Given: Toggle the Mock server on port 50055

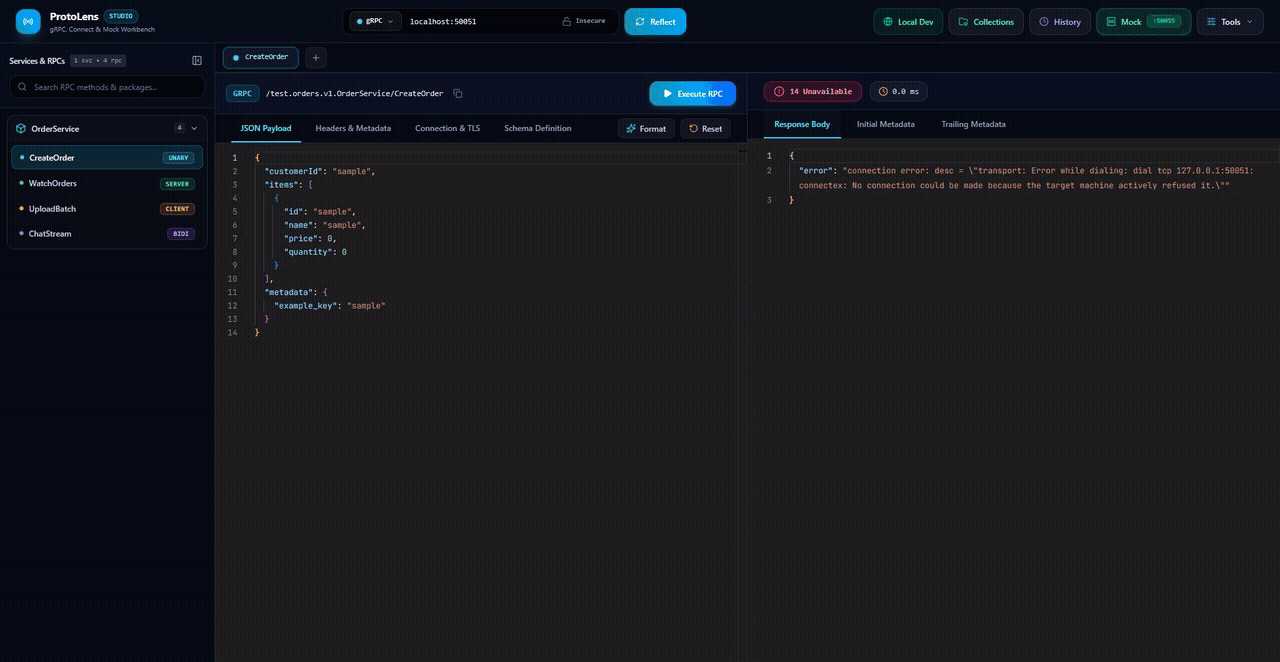Looking at the screenshot, I should pos(1143,21).
